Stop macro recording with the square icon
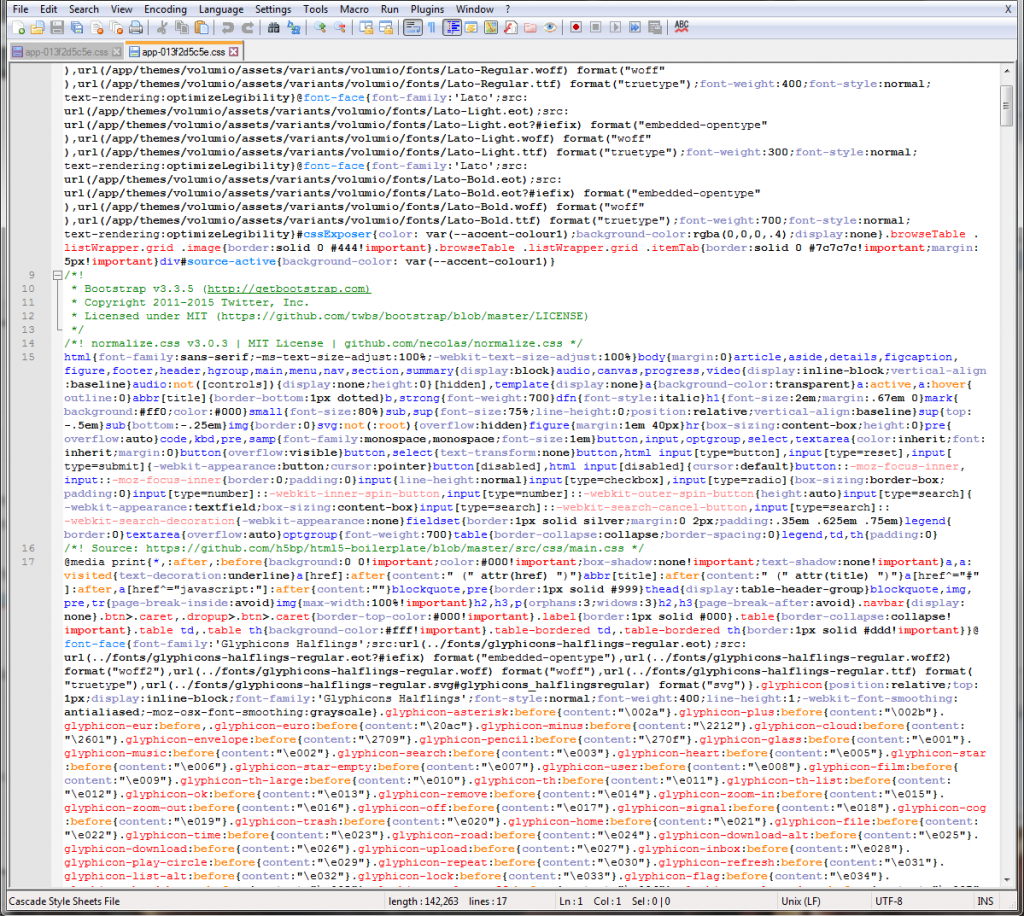Viewport: 1024px width, 916px height. tap(596, 27)
